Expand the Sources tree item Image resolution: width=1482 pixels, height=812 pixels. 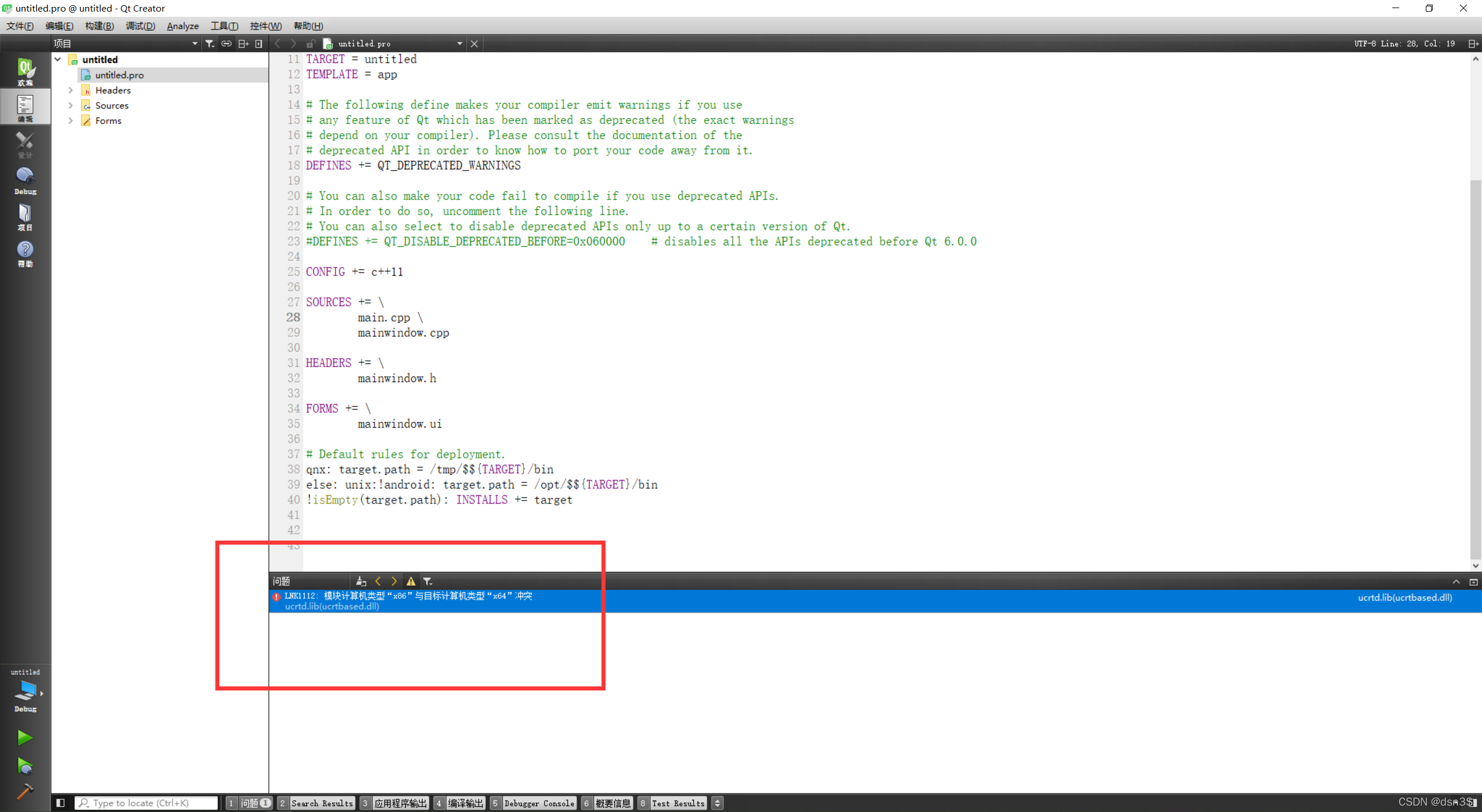tap(71, 105)
